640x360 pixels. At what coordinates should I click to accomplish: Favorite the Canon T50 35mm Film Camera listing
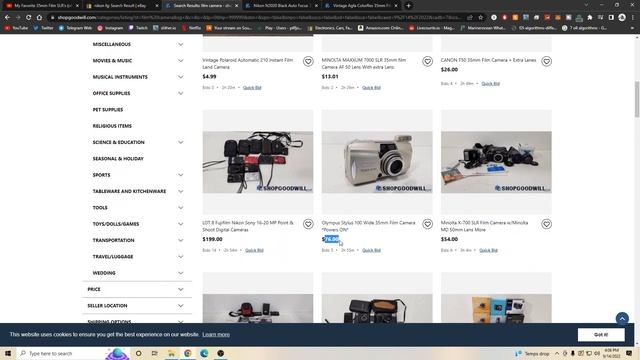tap(547, 61)
